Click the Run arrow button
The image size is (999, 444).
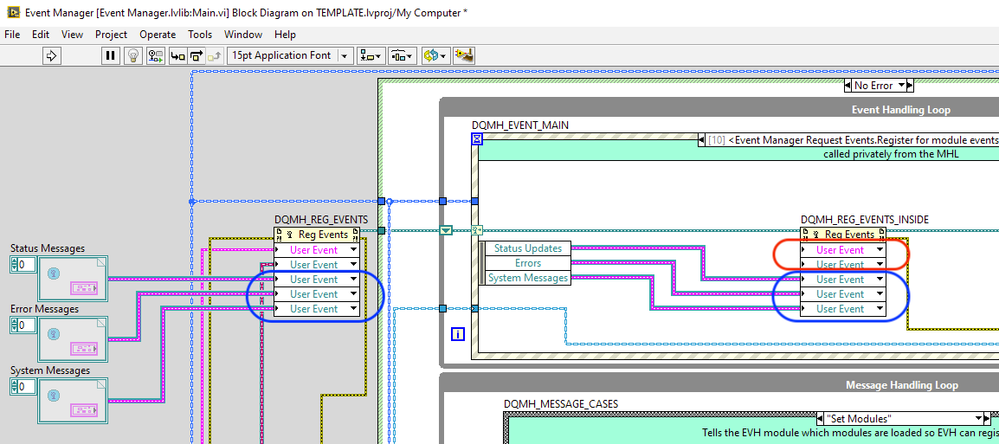pos(53,56)
